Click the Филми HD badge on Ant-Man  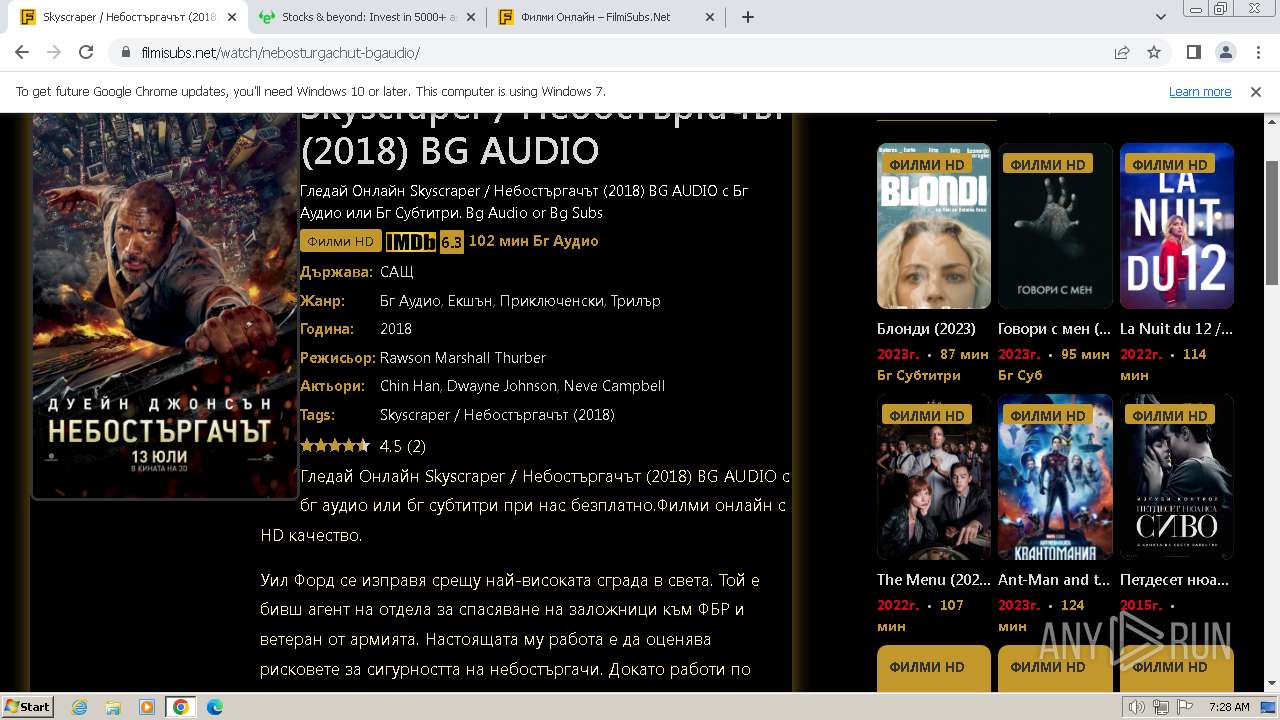click(x=1048, y=415)
